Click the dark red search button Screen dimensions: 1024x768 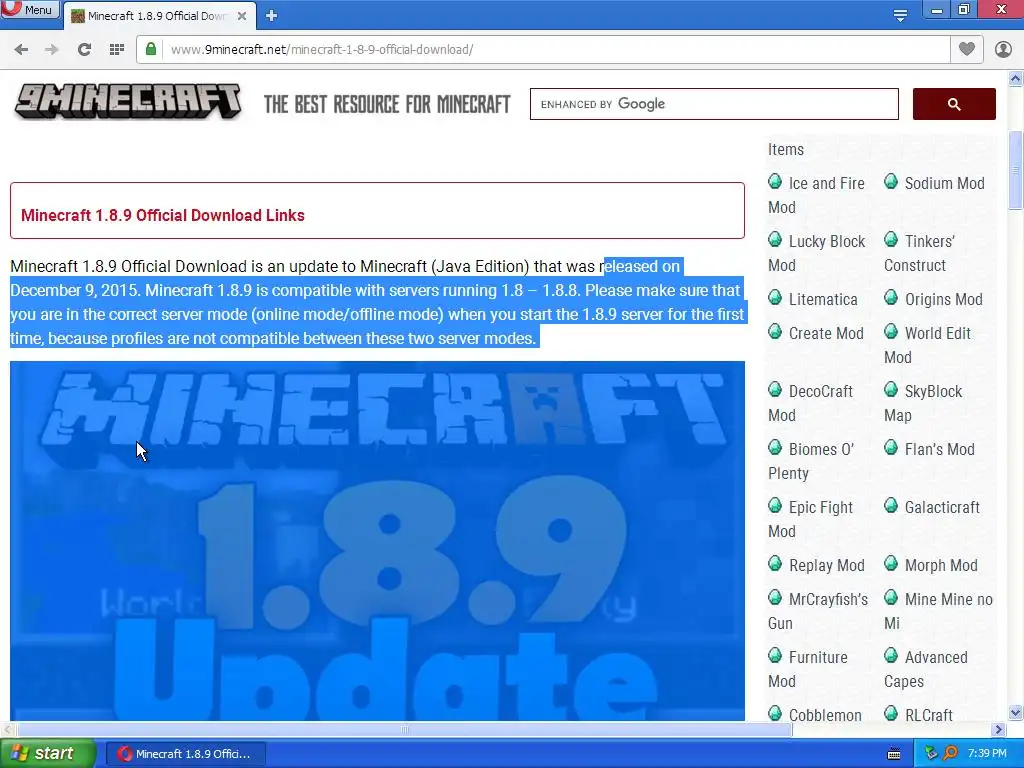954,104
